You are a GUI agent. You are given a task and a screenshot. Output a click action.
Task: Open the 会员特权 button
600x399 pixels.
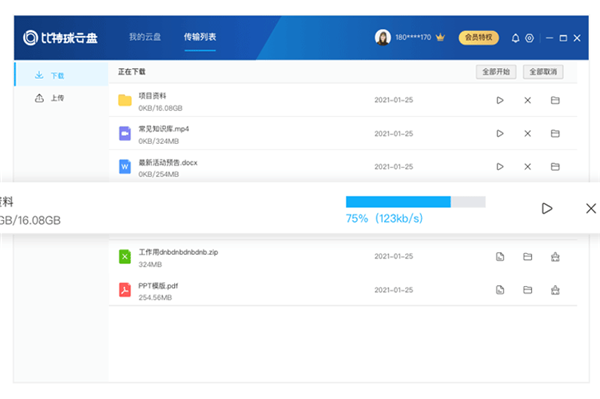coord(479,37)
